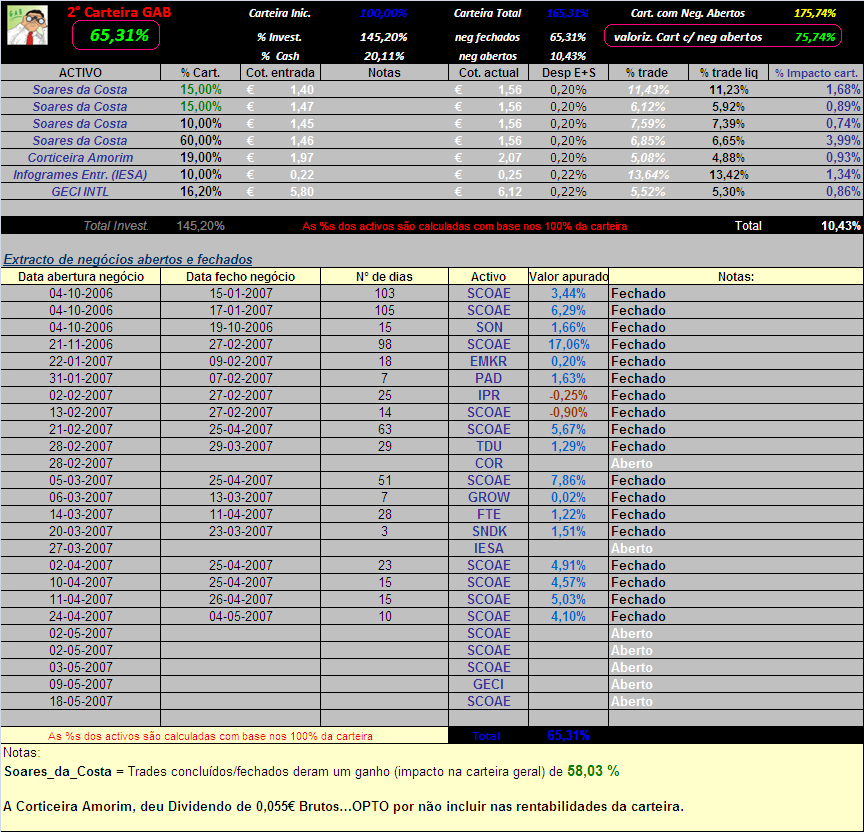Click the green 58,03 % note value
Screen dimensions: 864x832
coord(593,771)
